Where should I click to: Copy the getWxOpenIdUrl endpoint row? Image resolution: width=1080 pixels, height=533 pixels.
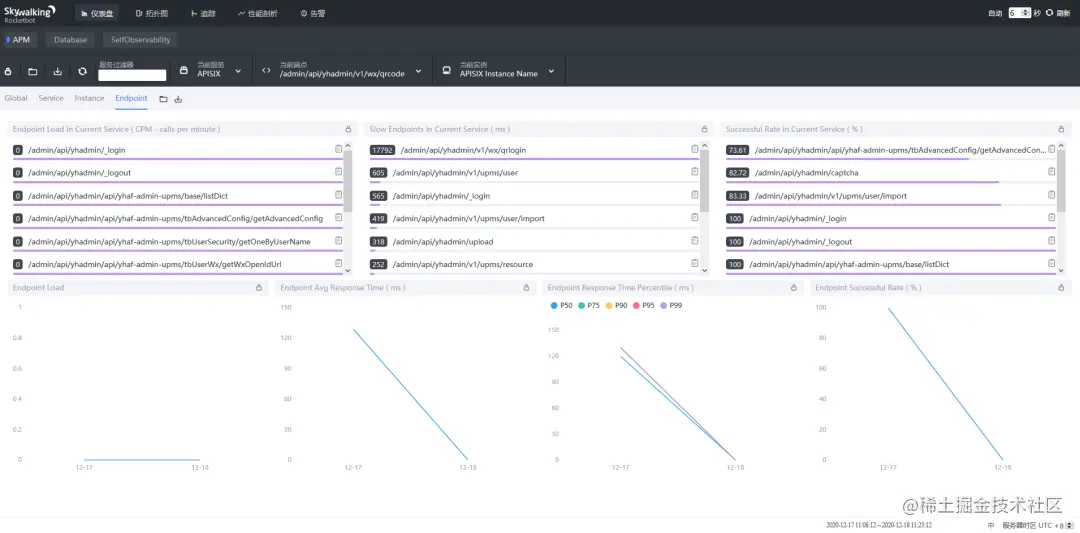338,263
